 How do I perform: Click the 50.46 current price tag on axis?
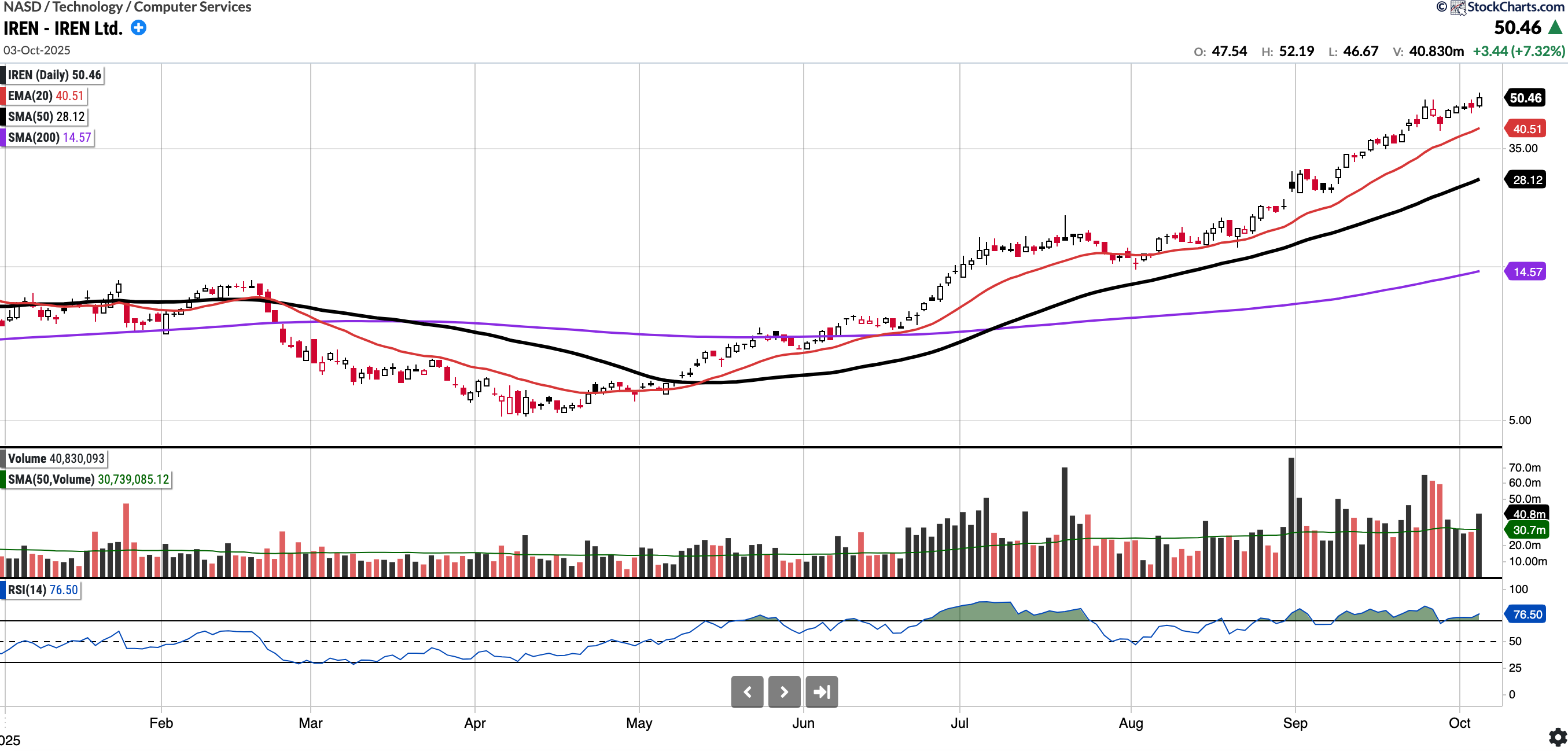tap(1525, 98)
